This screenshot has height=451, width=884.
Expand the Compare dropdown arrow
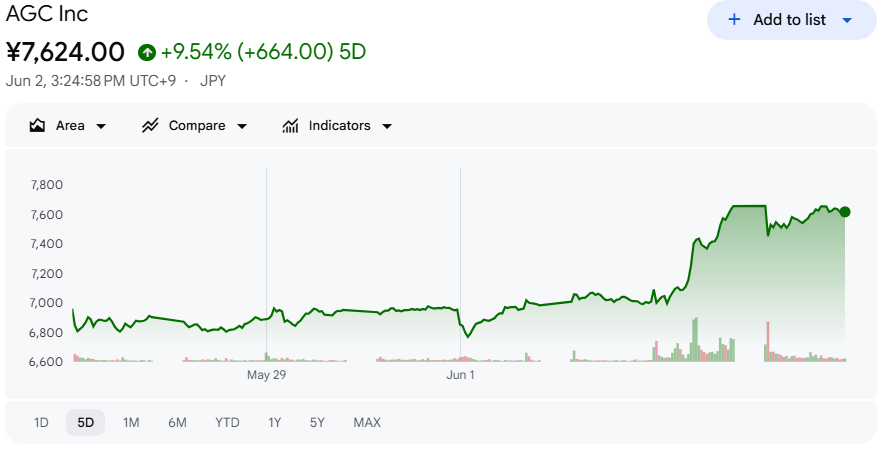pyautogui.click(x=242, y=126)
